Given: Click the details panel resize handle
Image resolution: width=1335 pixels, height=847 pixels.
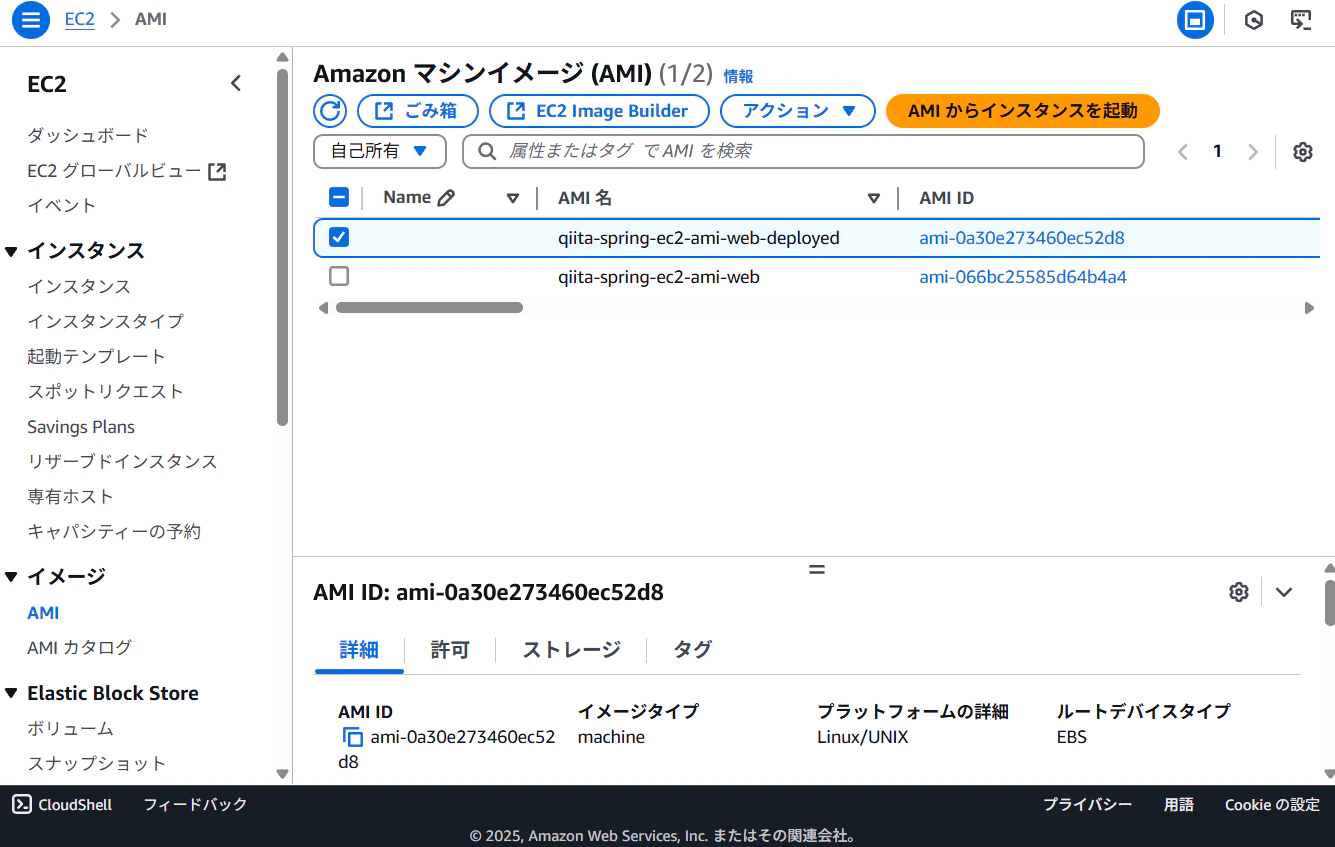Looking at the screenshot, I should [817, 569].
